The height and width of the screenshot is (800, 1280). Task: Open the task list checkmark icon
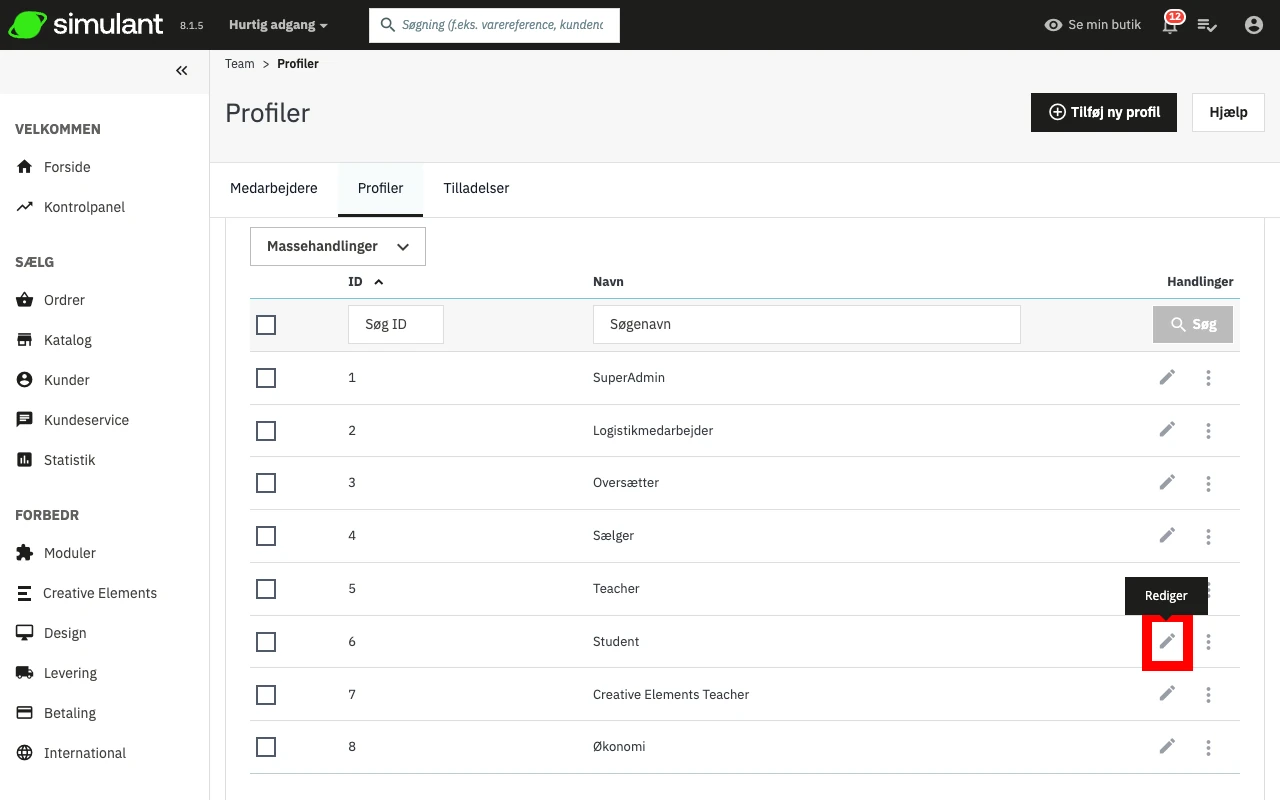click(x=1207, y=25)
